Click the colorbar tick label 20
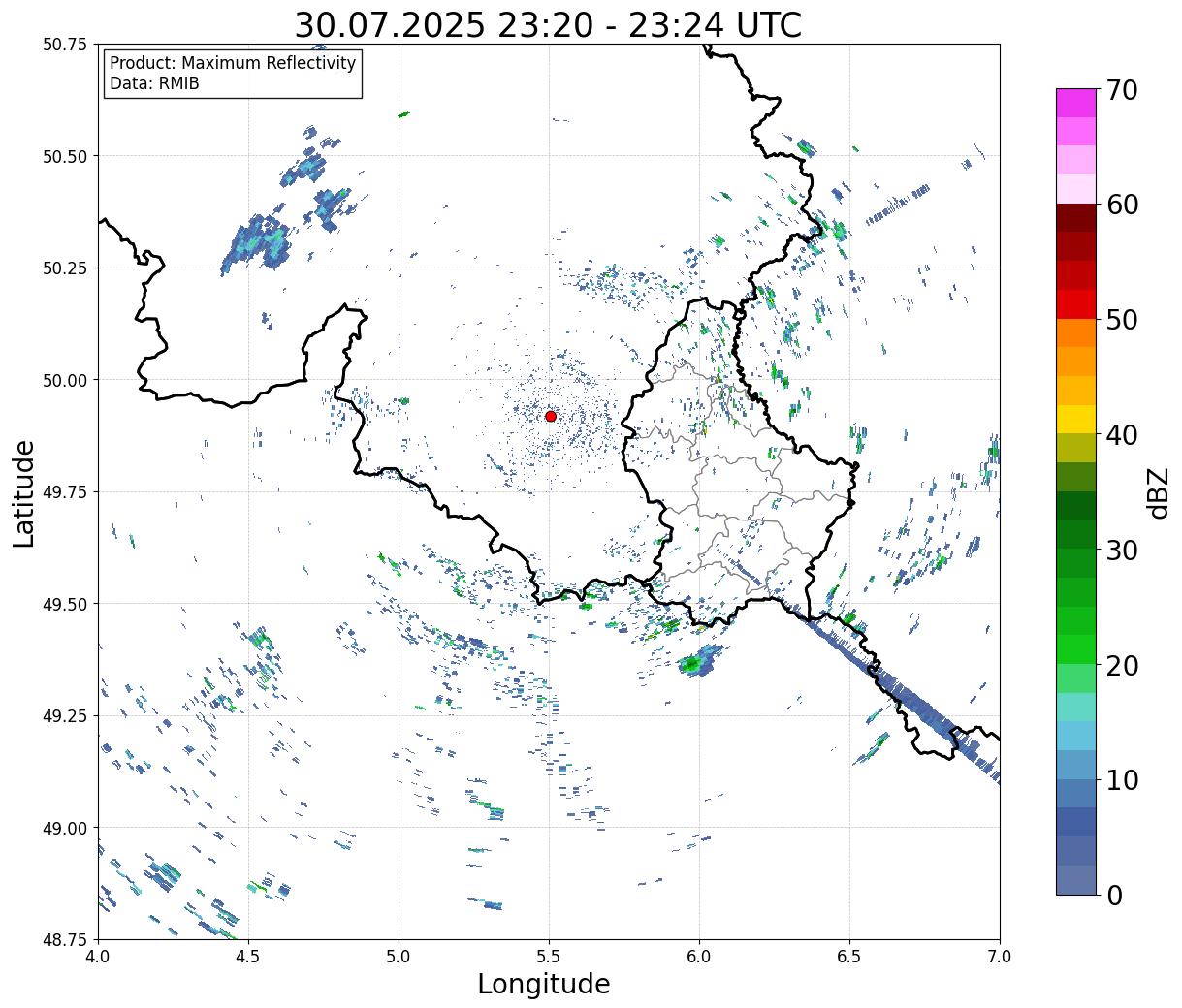 (1121, 665)
